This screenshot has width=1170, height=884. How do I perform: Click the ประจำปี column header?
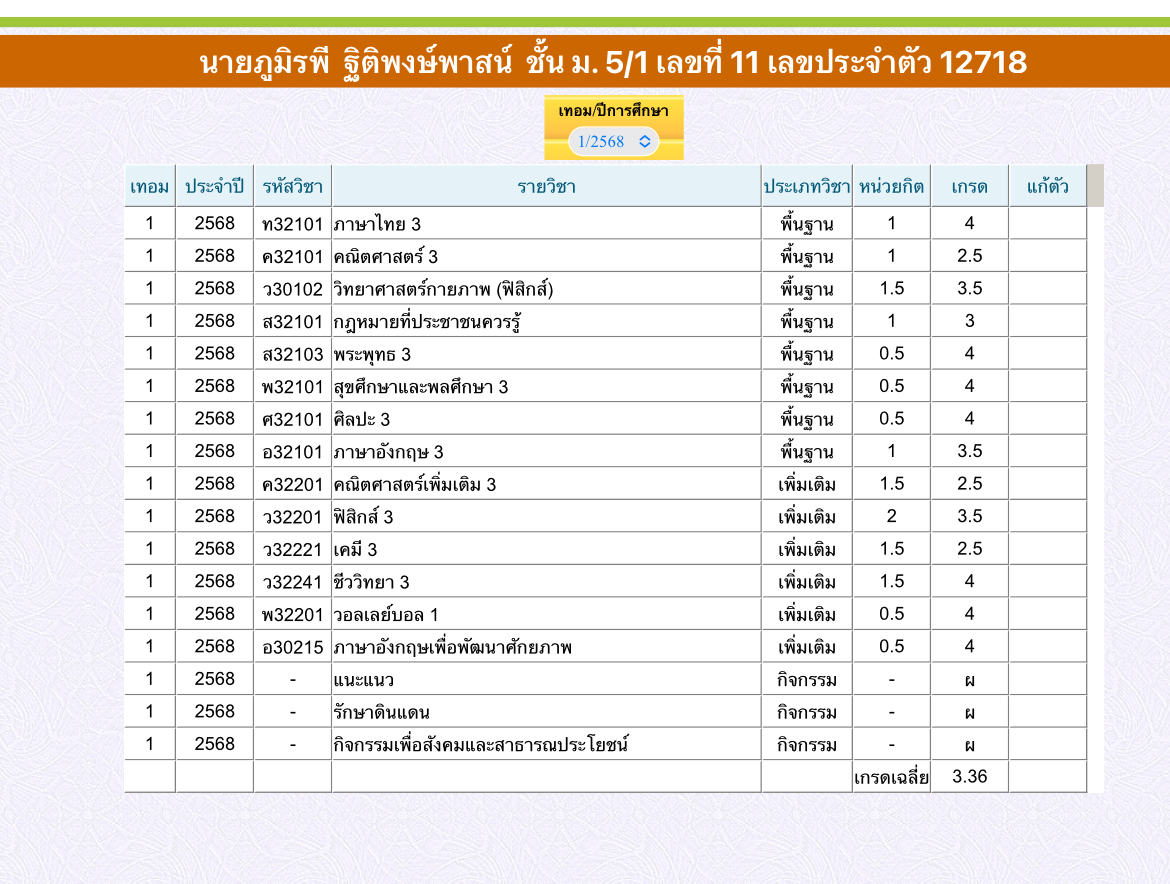point(214,187)
